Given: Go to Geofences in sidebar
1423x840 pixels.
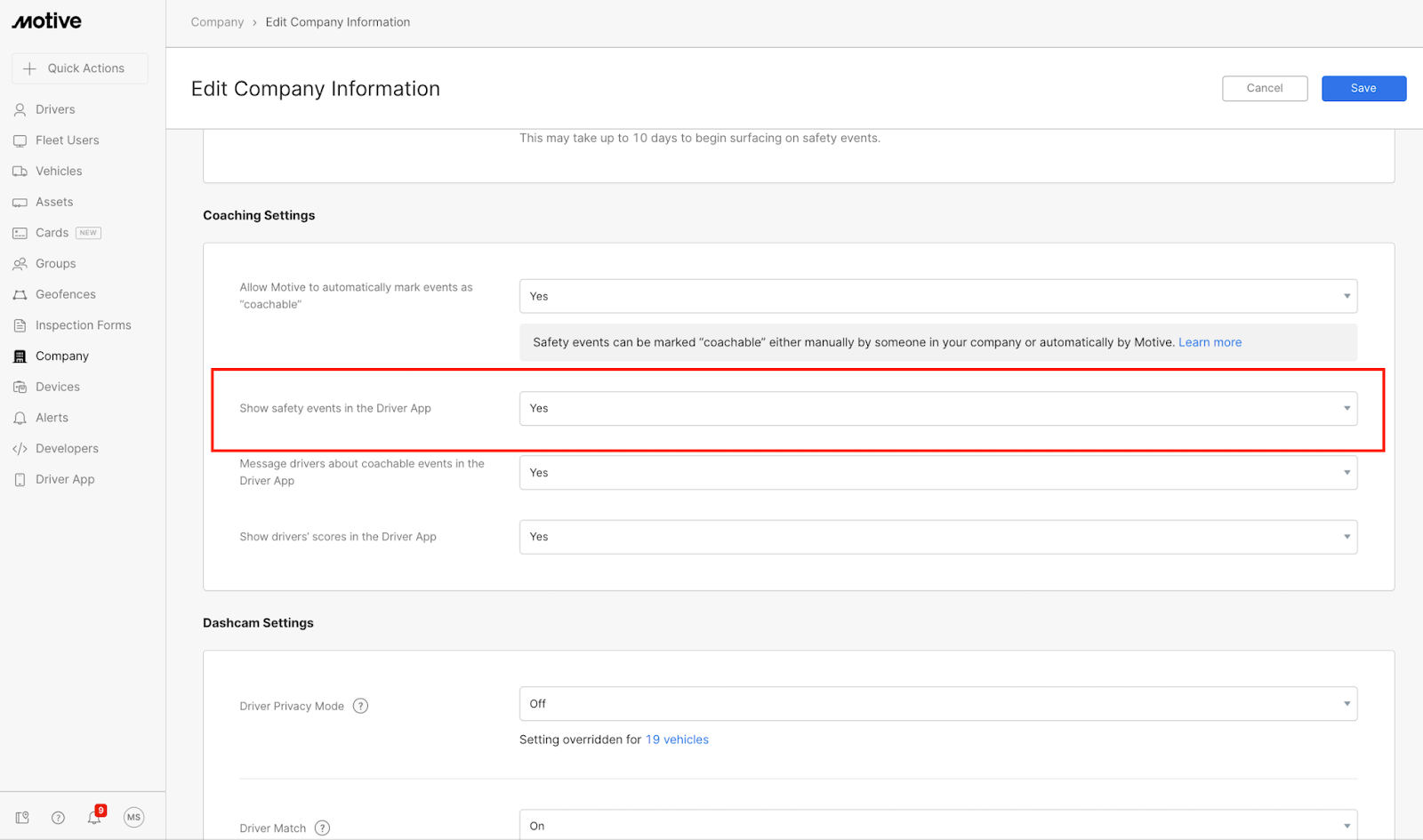Looking at the screenshot, I should (x=66, y=294).
